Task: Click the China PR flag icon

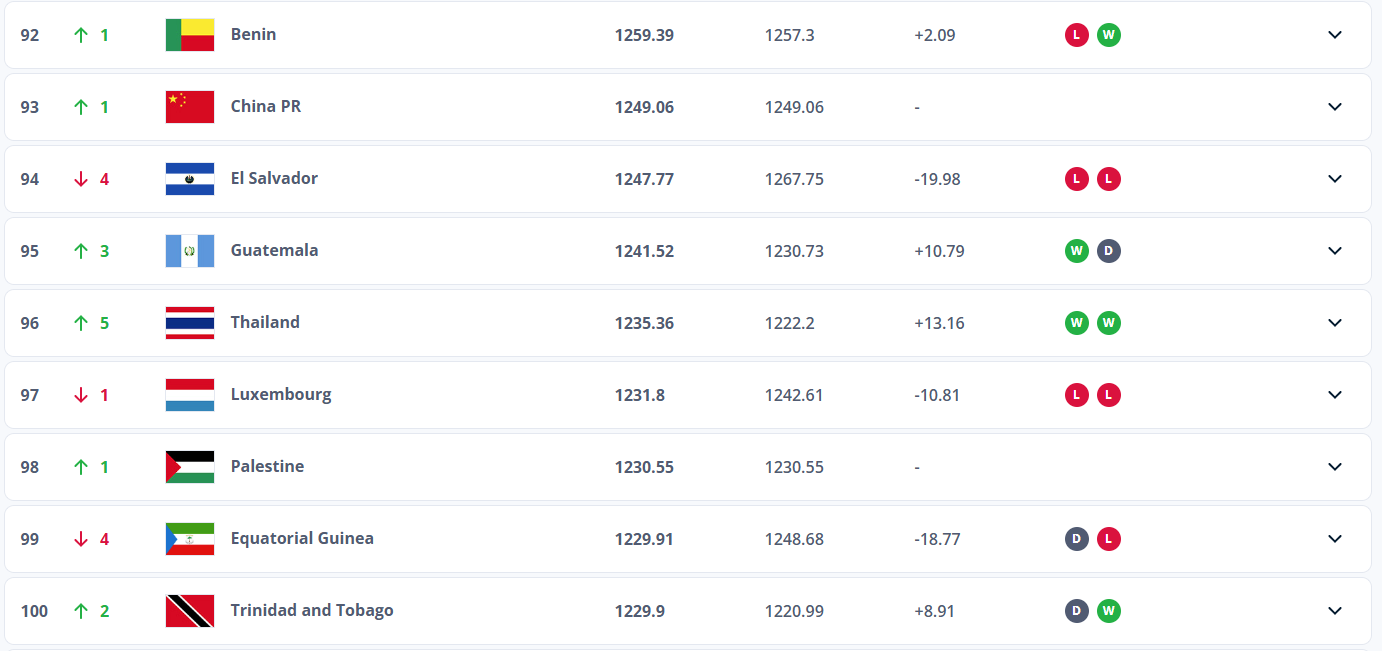Action: click(x=190, y=107)
